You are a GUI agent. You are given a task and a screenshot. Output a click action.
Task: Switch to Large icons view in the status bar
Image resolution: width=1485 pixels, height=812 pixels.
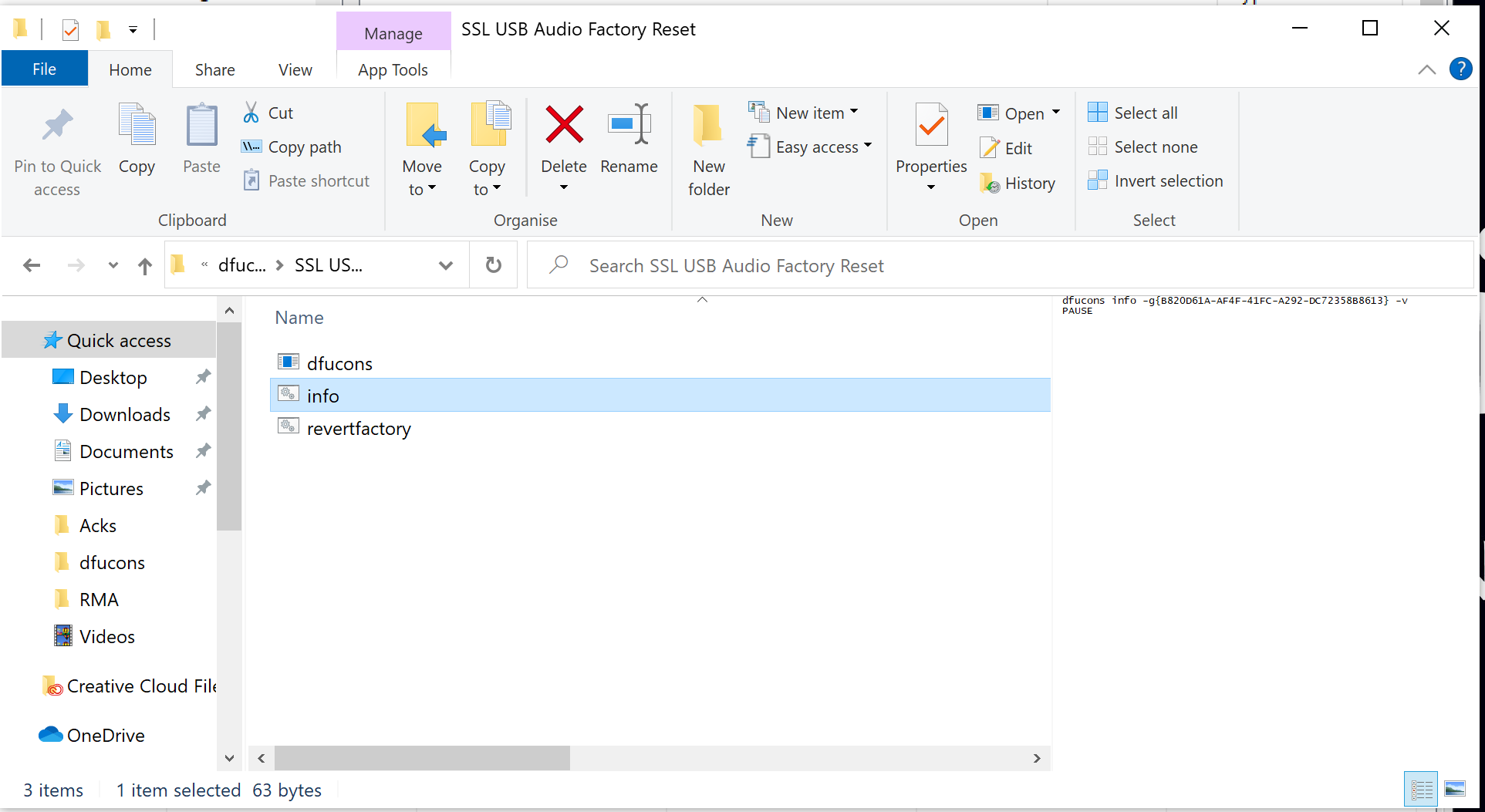(1455, 789)
